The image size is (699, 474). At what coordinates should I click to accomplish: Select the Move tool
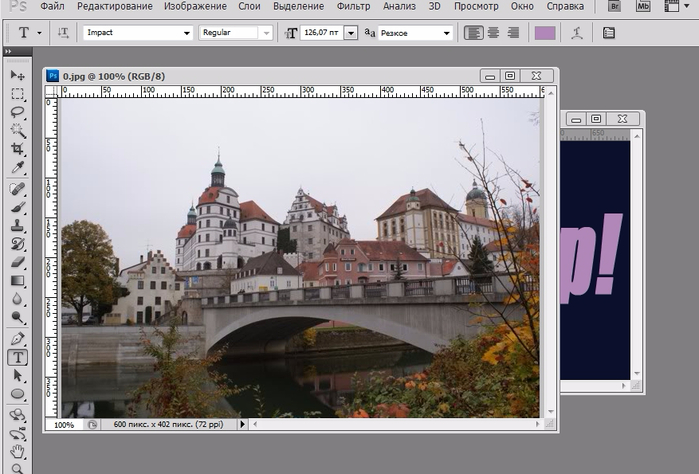click(17, 75)
